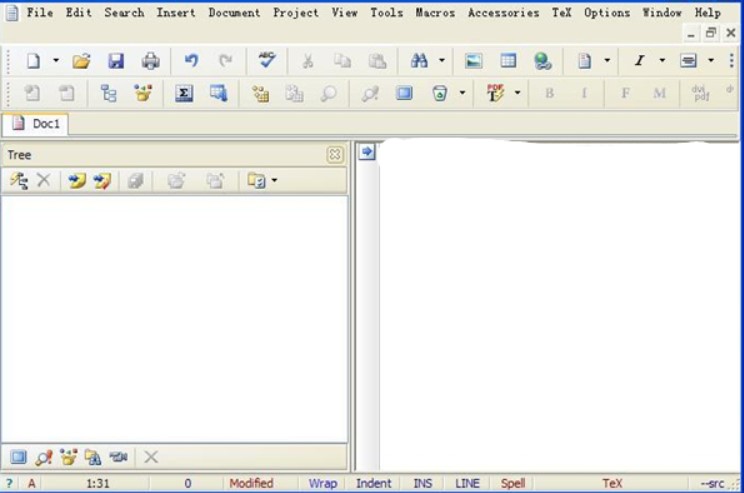Viewport: 744px width, 493px height.
Task: Click the Save document floppy icon
Action: [x=116, y=61]
